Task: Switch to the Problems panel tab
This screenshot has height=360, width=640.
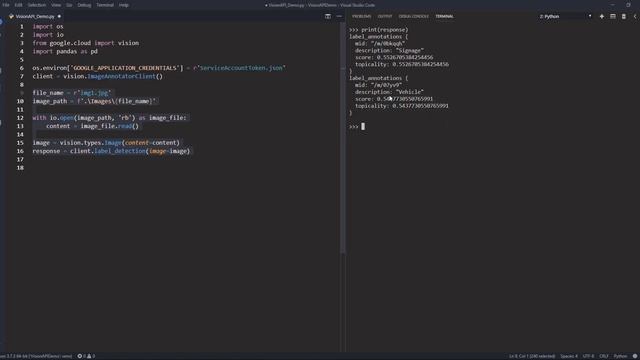Action: pyautogui.click(x=362, y=16)
